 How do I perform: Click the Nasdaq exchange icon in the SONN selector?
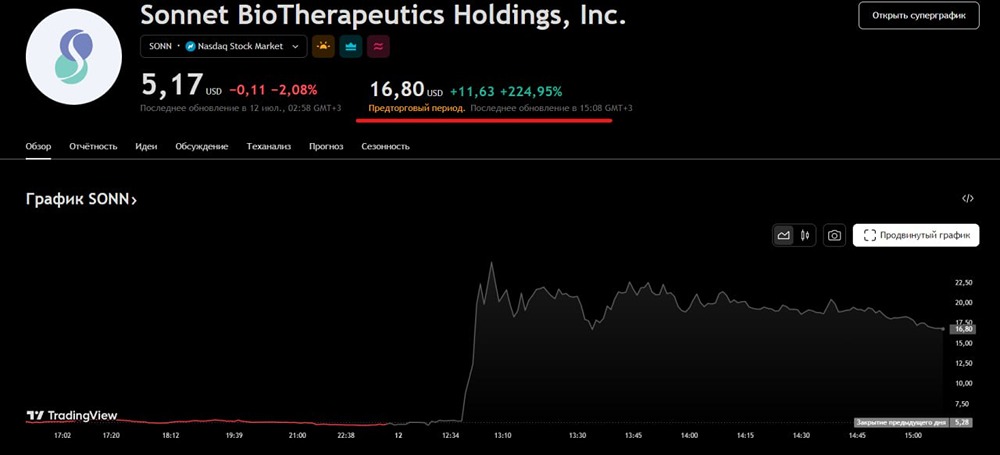pos(191,46)
